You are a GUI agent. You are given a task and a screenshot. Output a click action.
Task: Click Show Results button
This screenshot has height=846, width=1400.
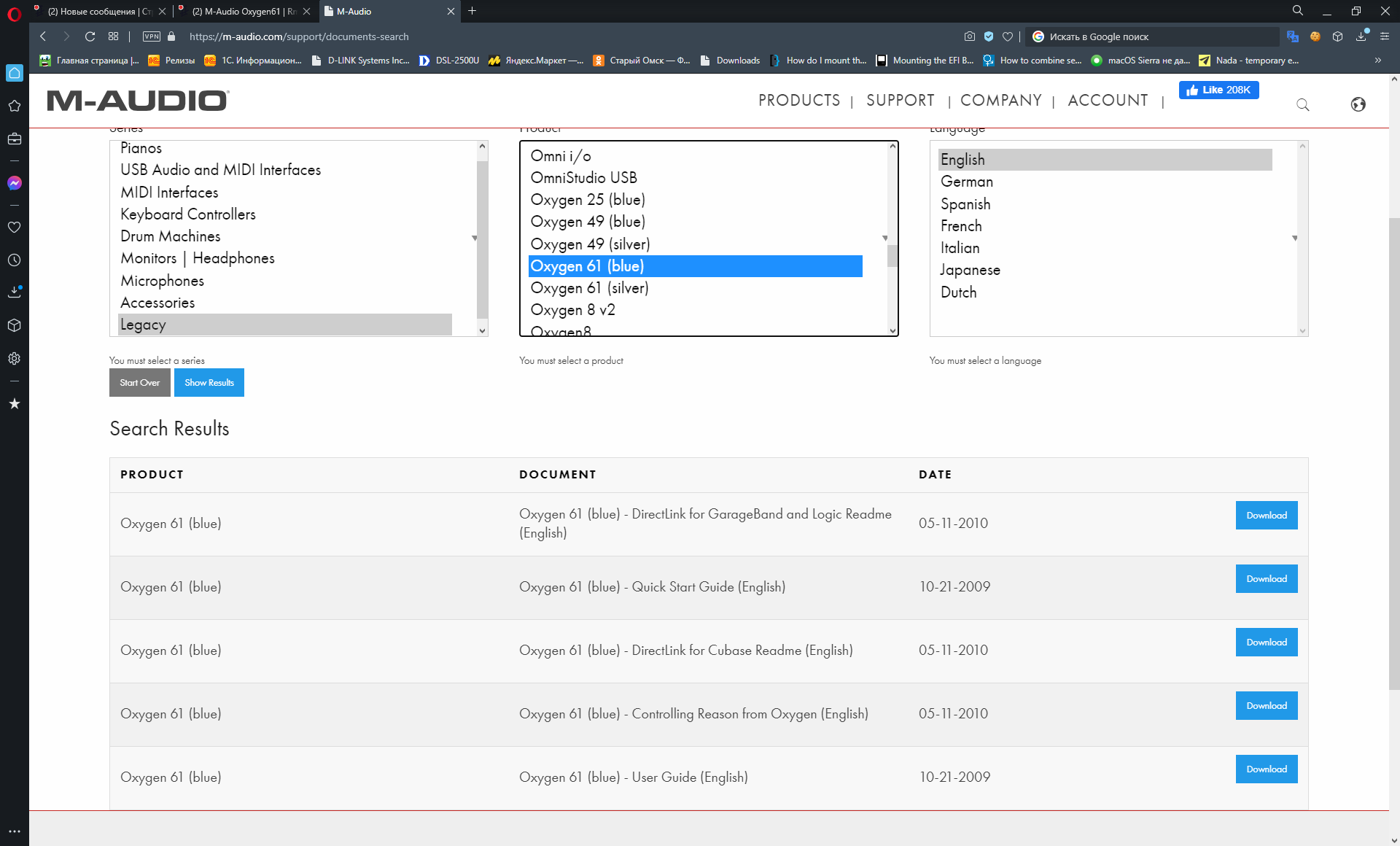coord(209,382)
